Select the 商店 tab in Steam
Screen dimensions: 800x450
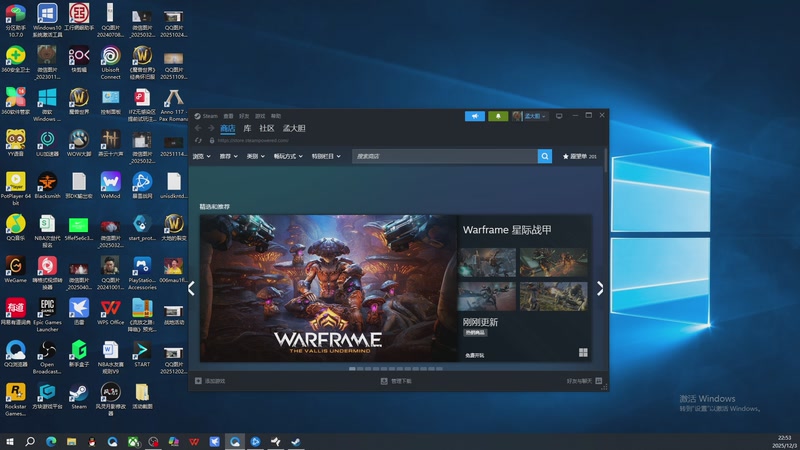click(x=228, y=129)
